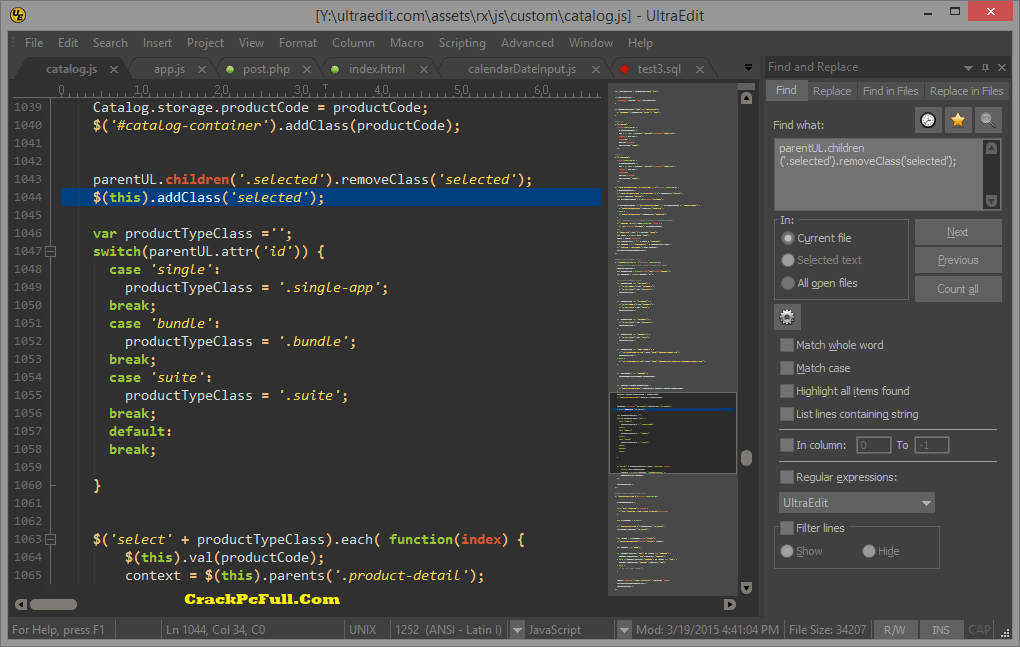Click the magnifying glass icon

tap(988, 120)
